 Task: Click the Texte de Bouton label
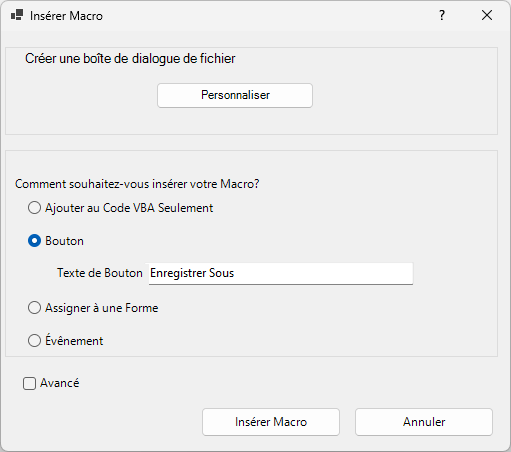coord(100,273)
